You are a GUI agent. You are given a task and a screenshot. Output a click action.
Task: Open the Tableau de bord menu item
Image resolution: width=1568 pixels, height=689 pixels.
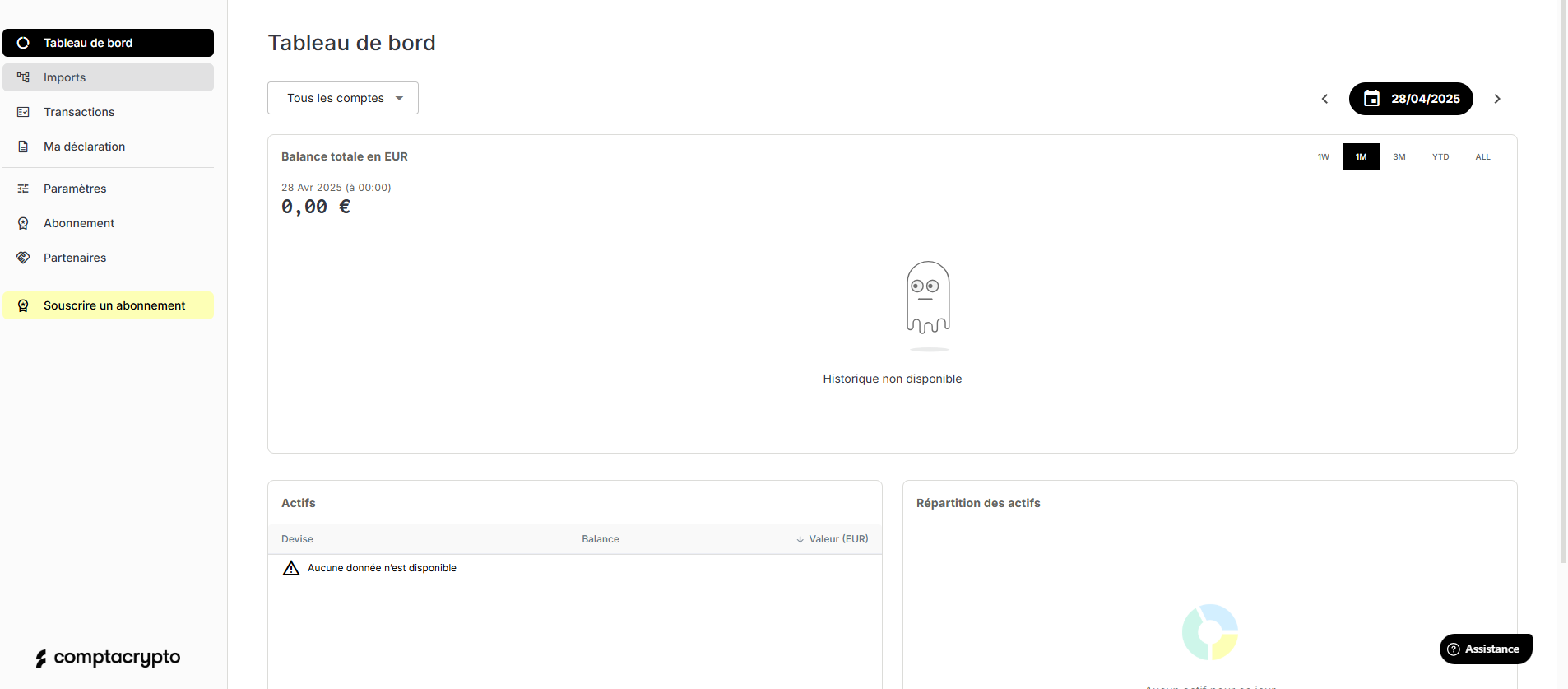[x=108, y=43]
